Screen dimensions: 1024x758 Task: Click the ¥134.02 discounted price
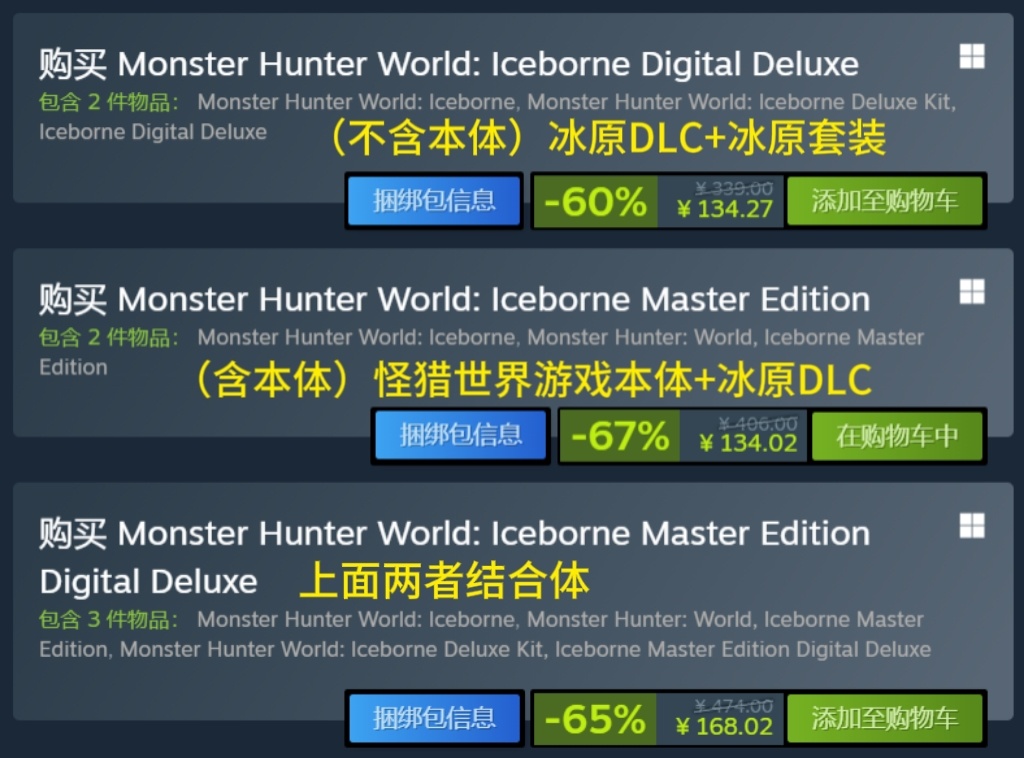point(748,443)
